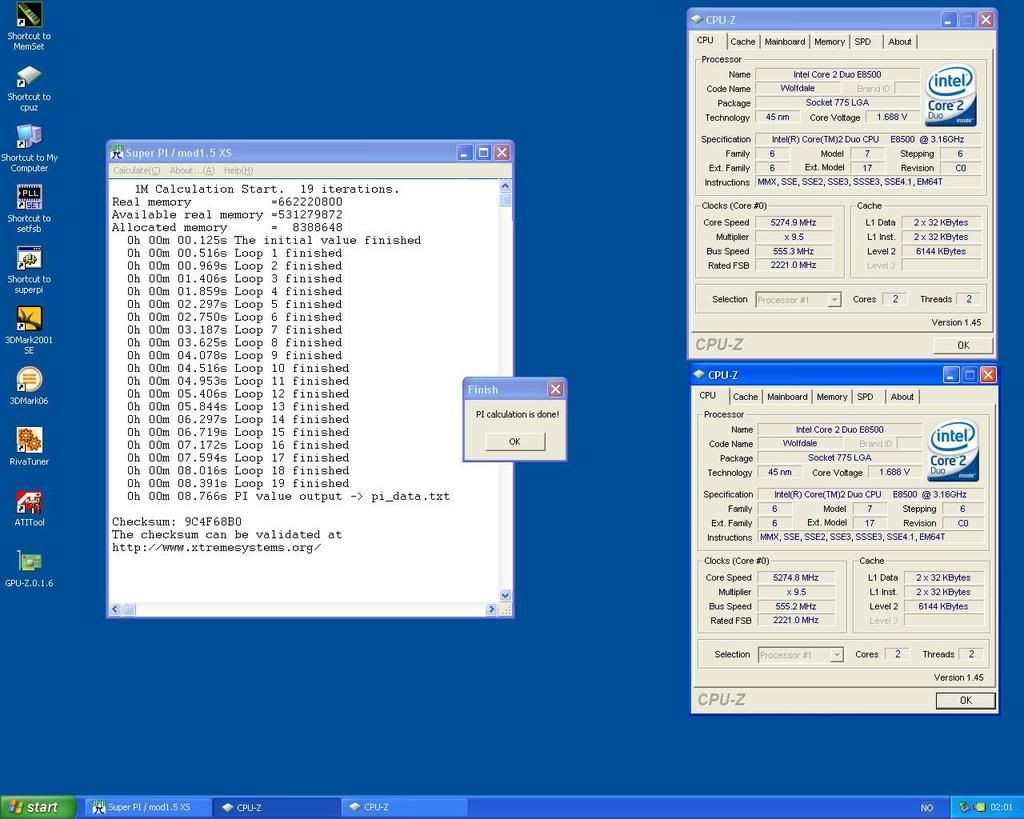Viewport: 1024px width, 819px height.
Task: Switch to Mainboard tab in lower CPU-Z
Action: pyautogui.click(x=787, y=396)
